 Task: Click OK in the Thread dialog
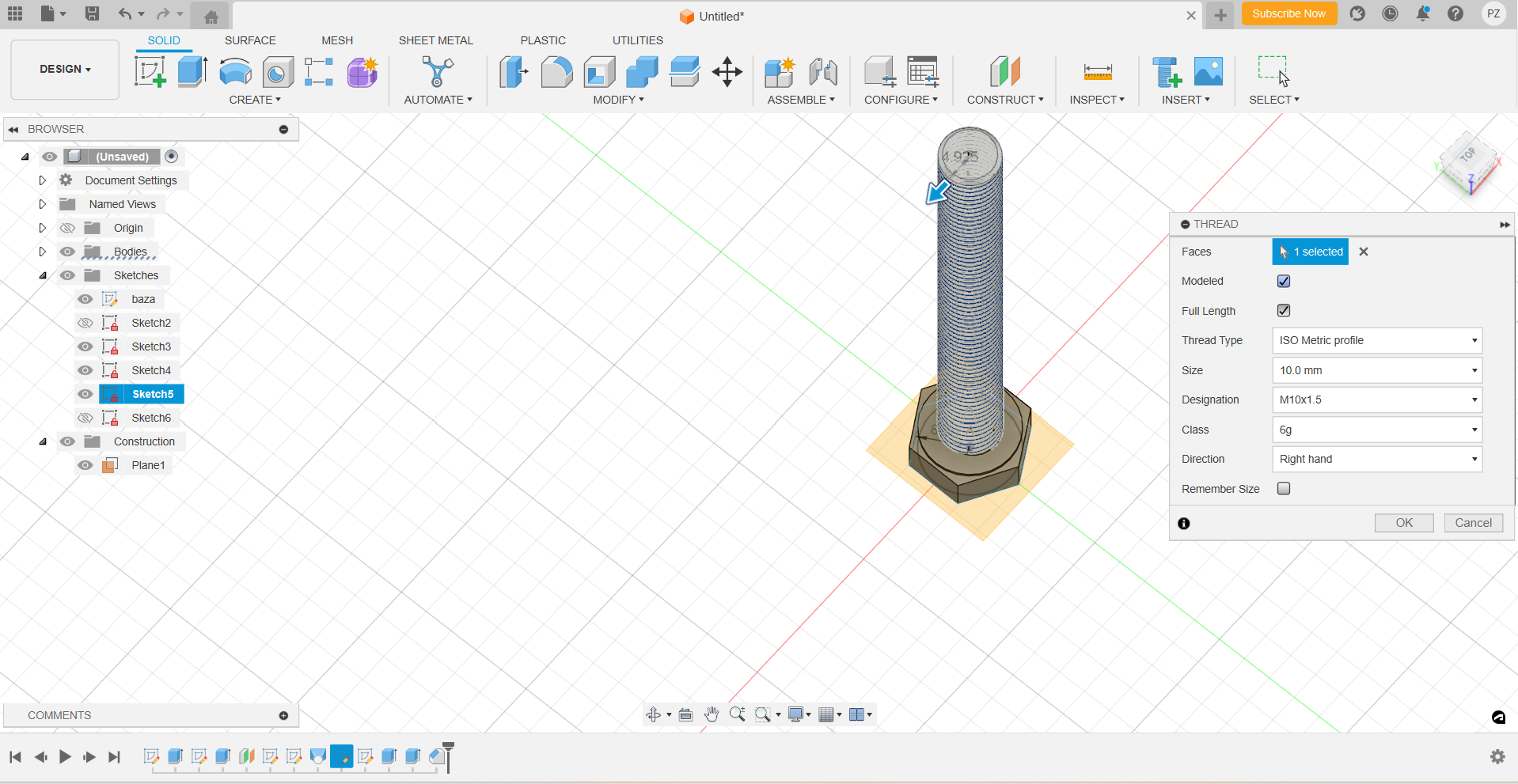coord(1403,523)
